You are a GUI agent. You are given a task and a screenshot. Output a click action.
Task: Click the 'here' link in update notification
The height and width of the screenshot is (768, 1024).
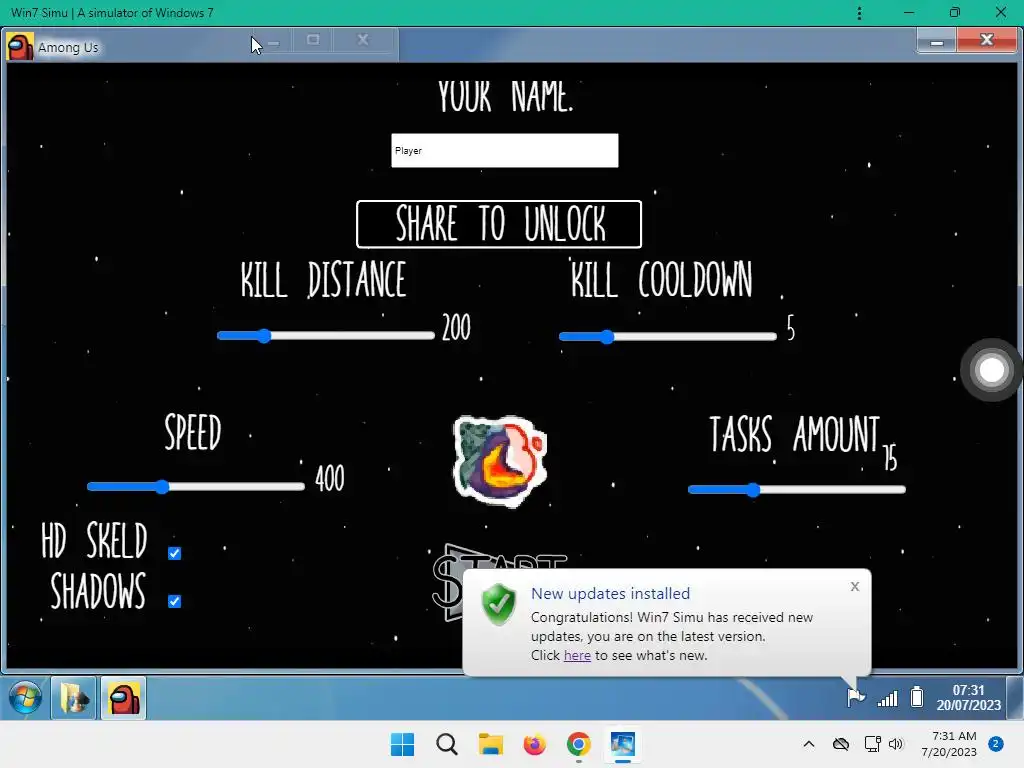577,655
